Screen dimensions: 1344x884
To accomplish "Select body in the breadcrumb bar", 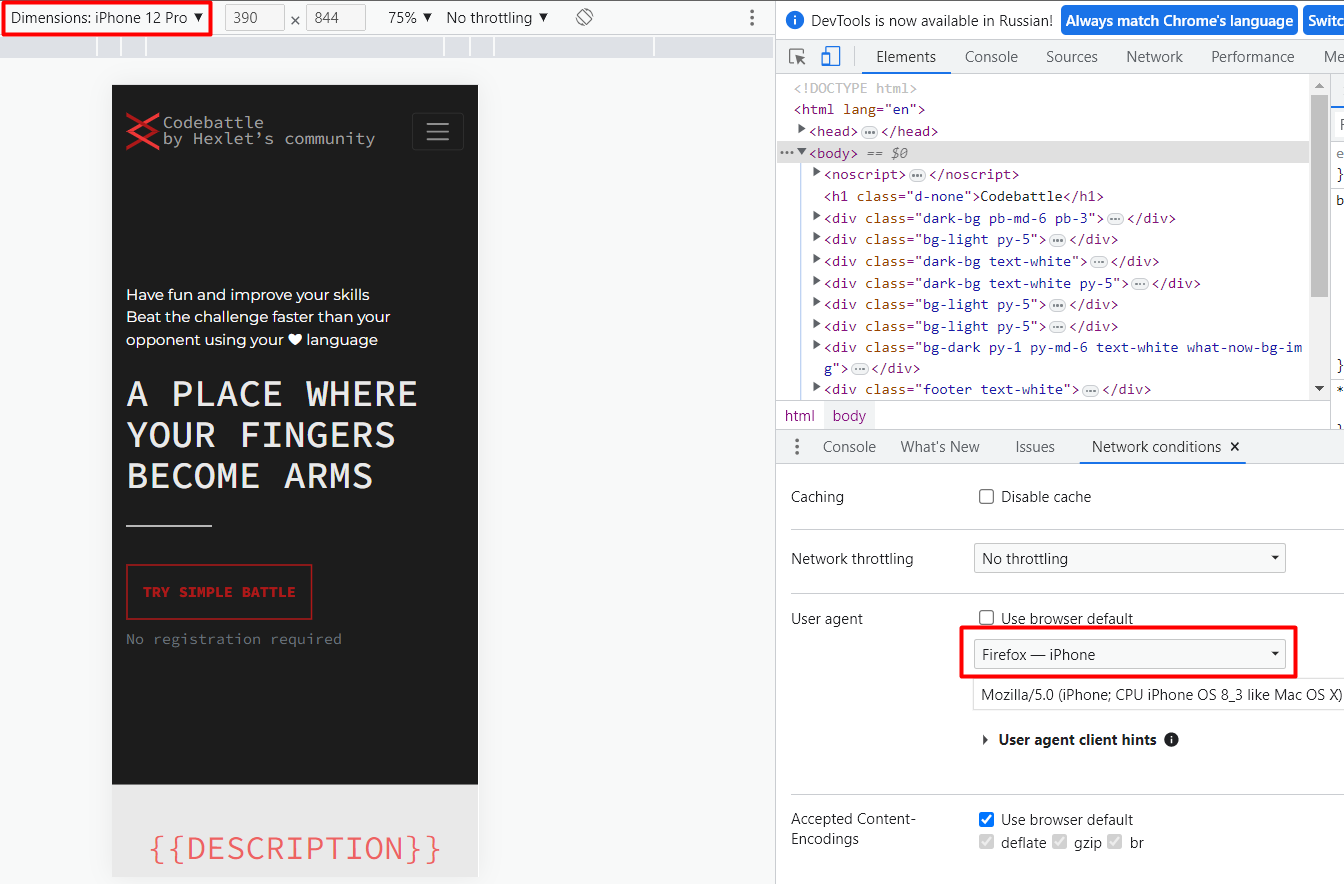I will [x=849, y=416].
